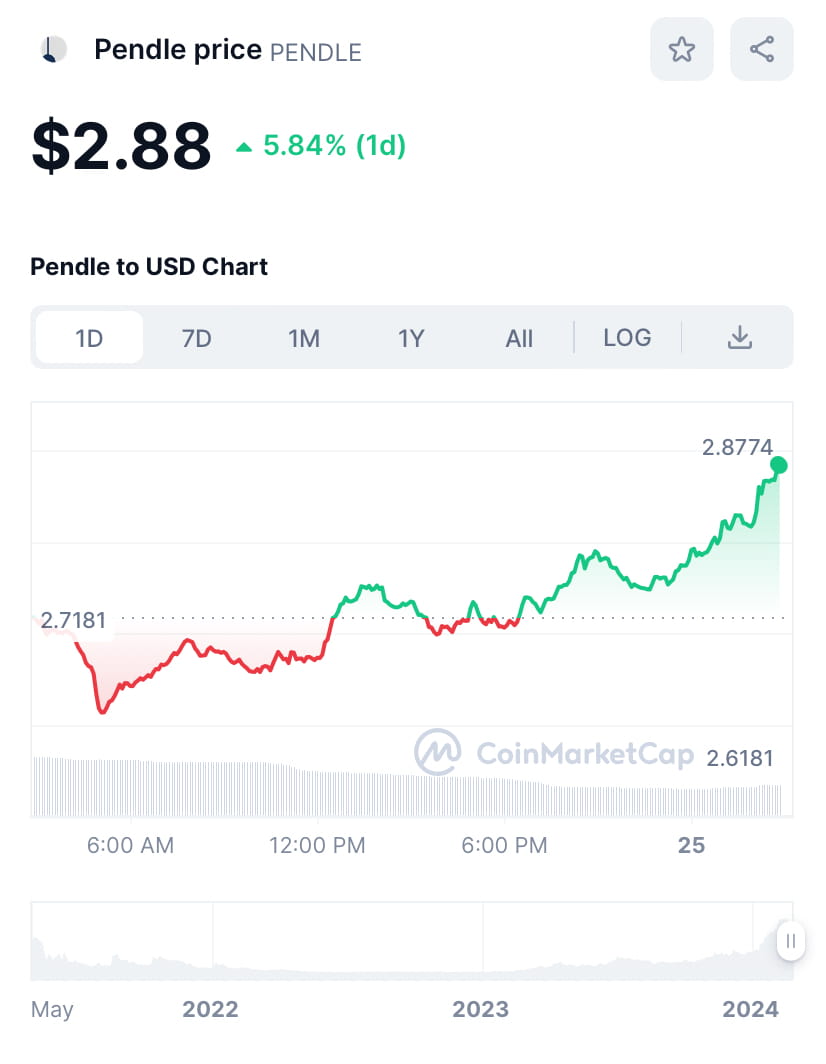Download chart data using download icon

pos(739,338)
